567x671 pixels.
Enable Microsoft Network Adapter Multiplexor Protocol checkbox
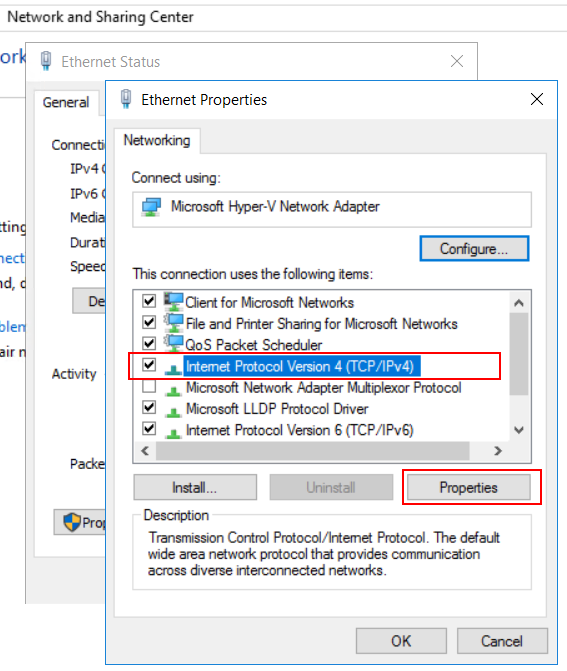(149, 386)
